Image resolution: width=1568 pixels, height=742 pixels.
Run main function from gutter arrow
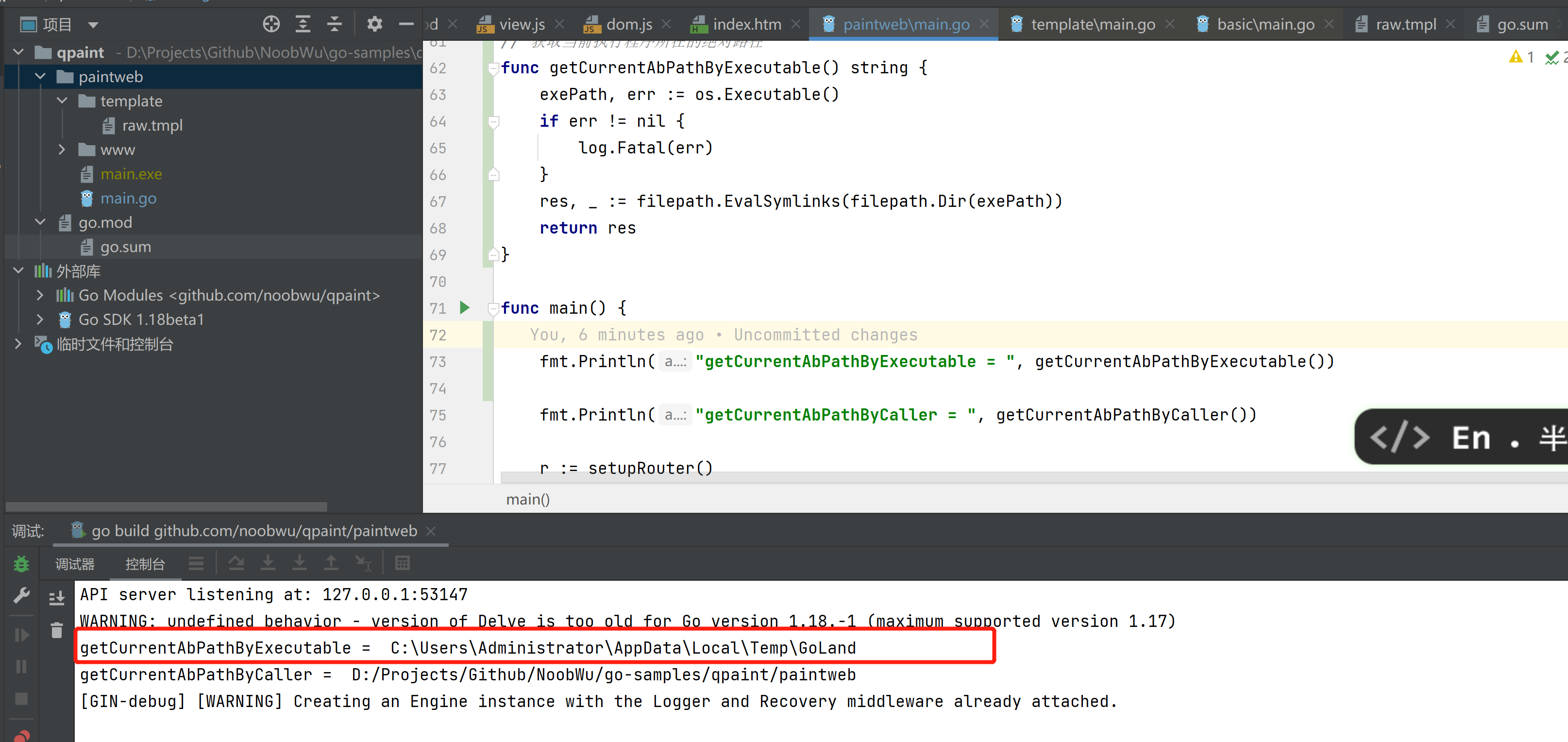tap(464, 307)
